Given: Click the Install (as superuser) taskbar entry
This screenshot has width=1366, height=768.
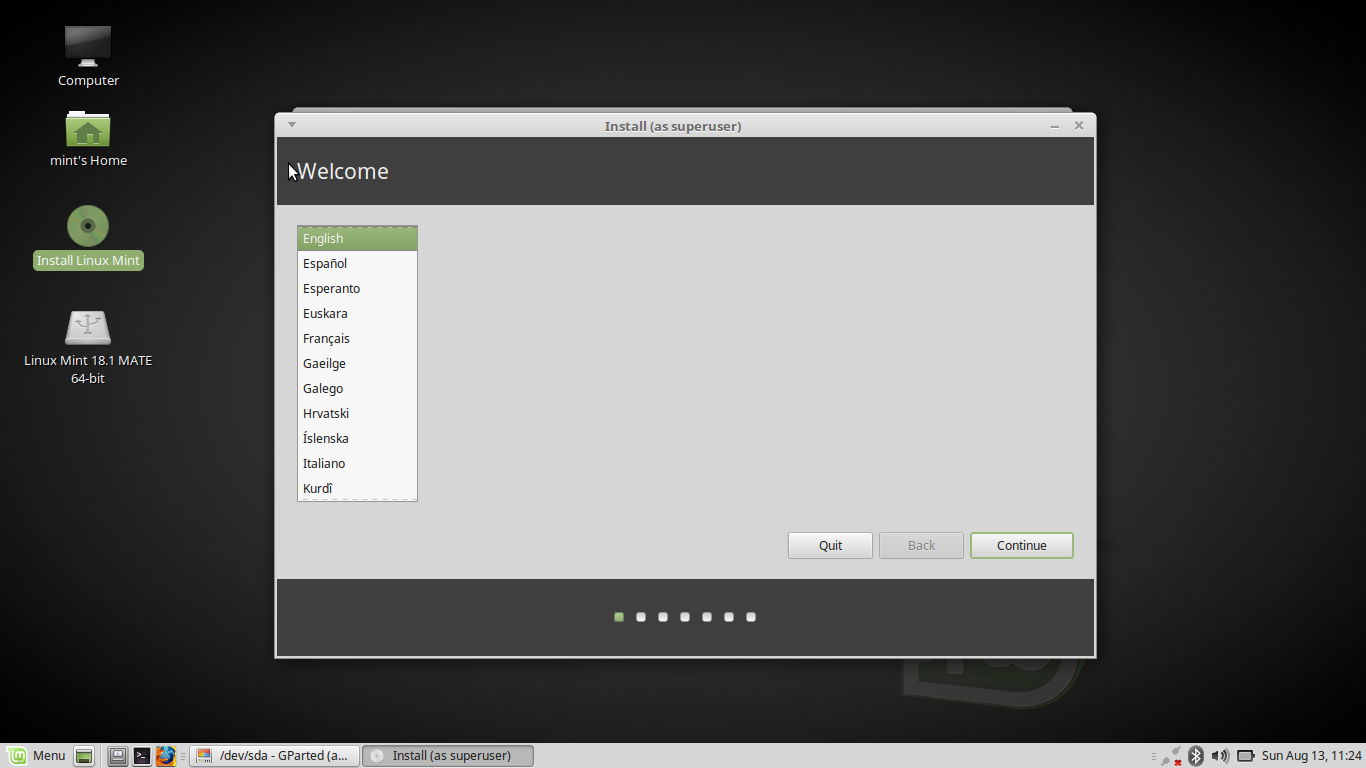Looking at the screenshot, I should point(447,756).
